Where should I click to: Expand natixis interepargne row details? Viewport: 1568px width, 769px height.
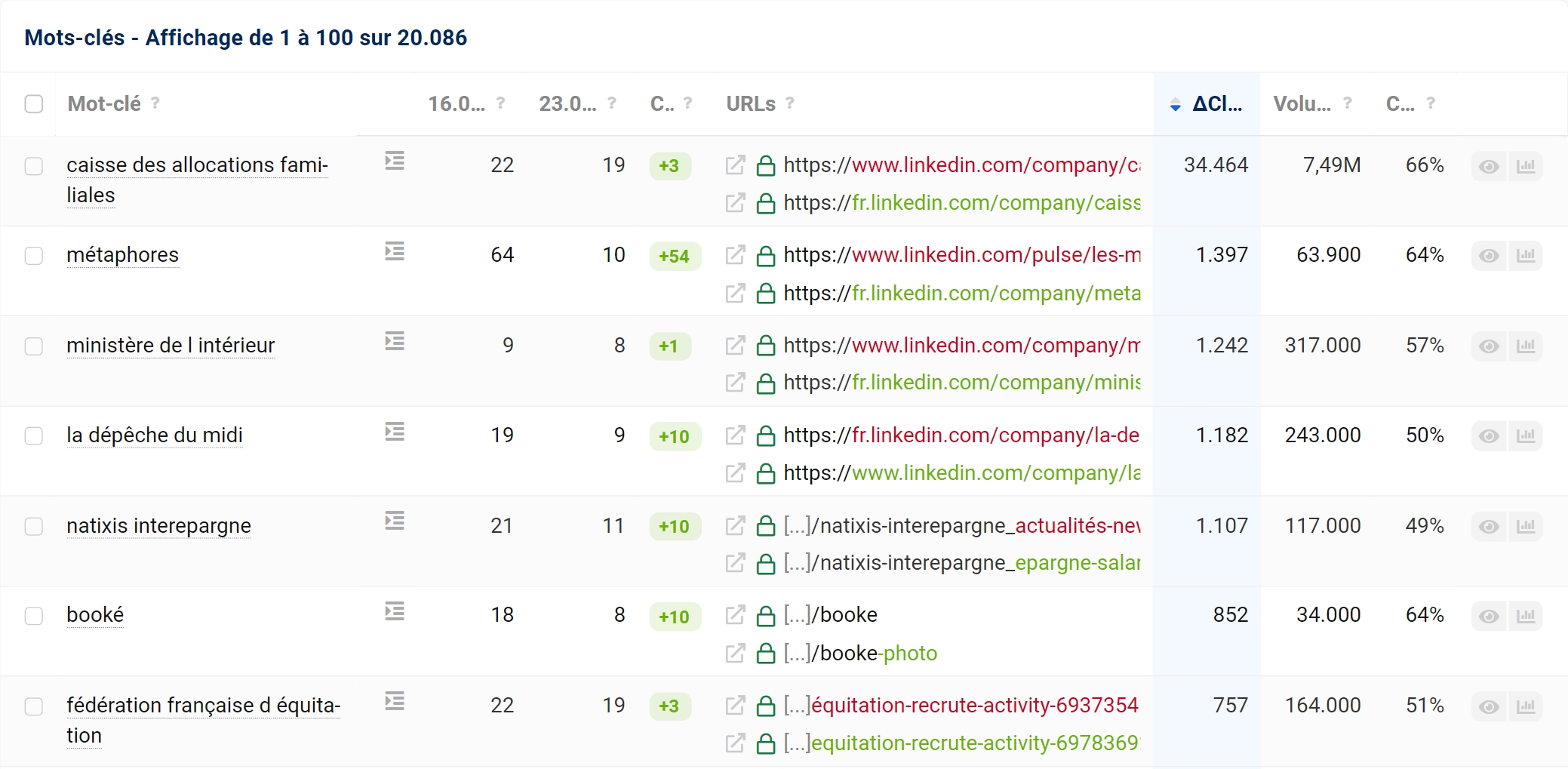[x=395, y=521]
